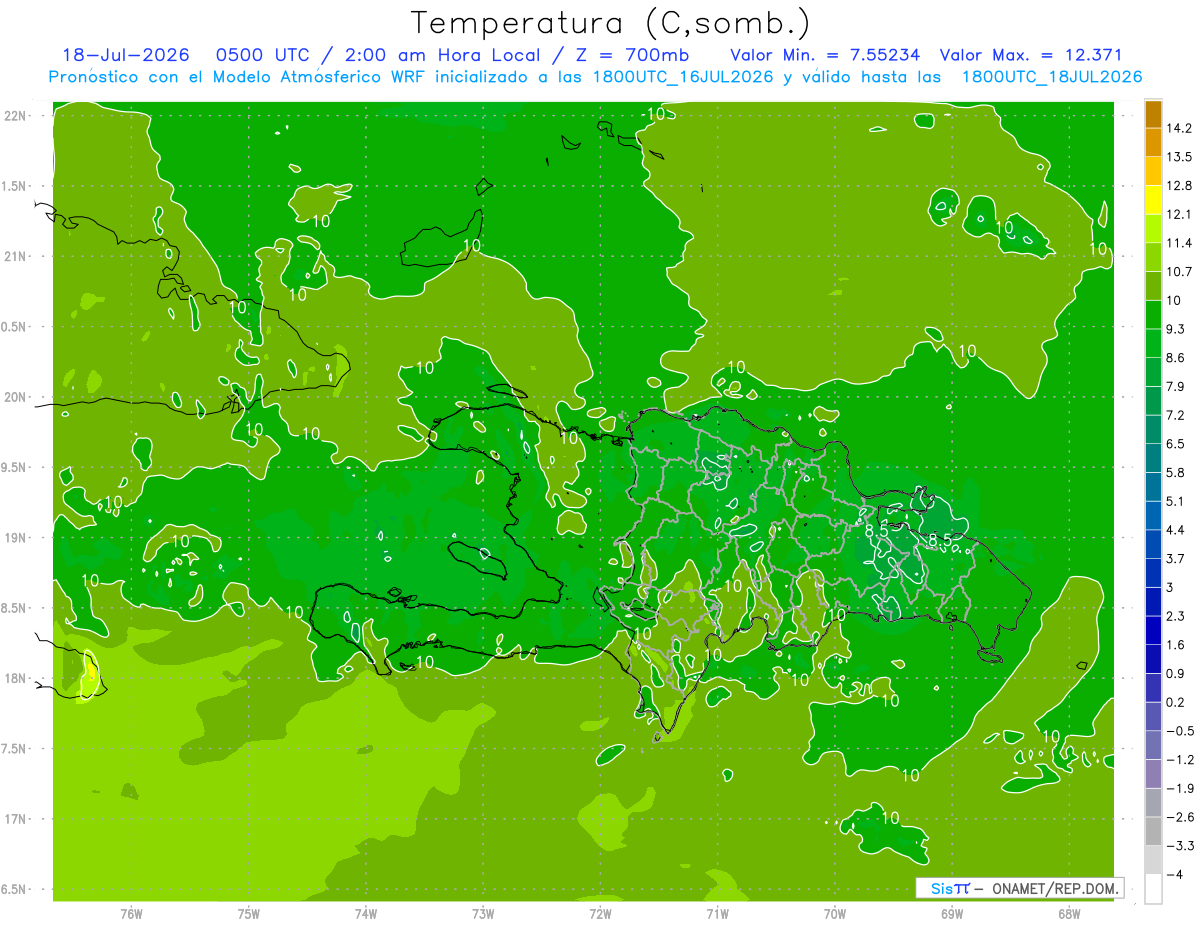This screenshot has height=927, width=1200.
Task: Click the '-3.3' colorbar value
Action: pos(1180,846)
